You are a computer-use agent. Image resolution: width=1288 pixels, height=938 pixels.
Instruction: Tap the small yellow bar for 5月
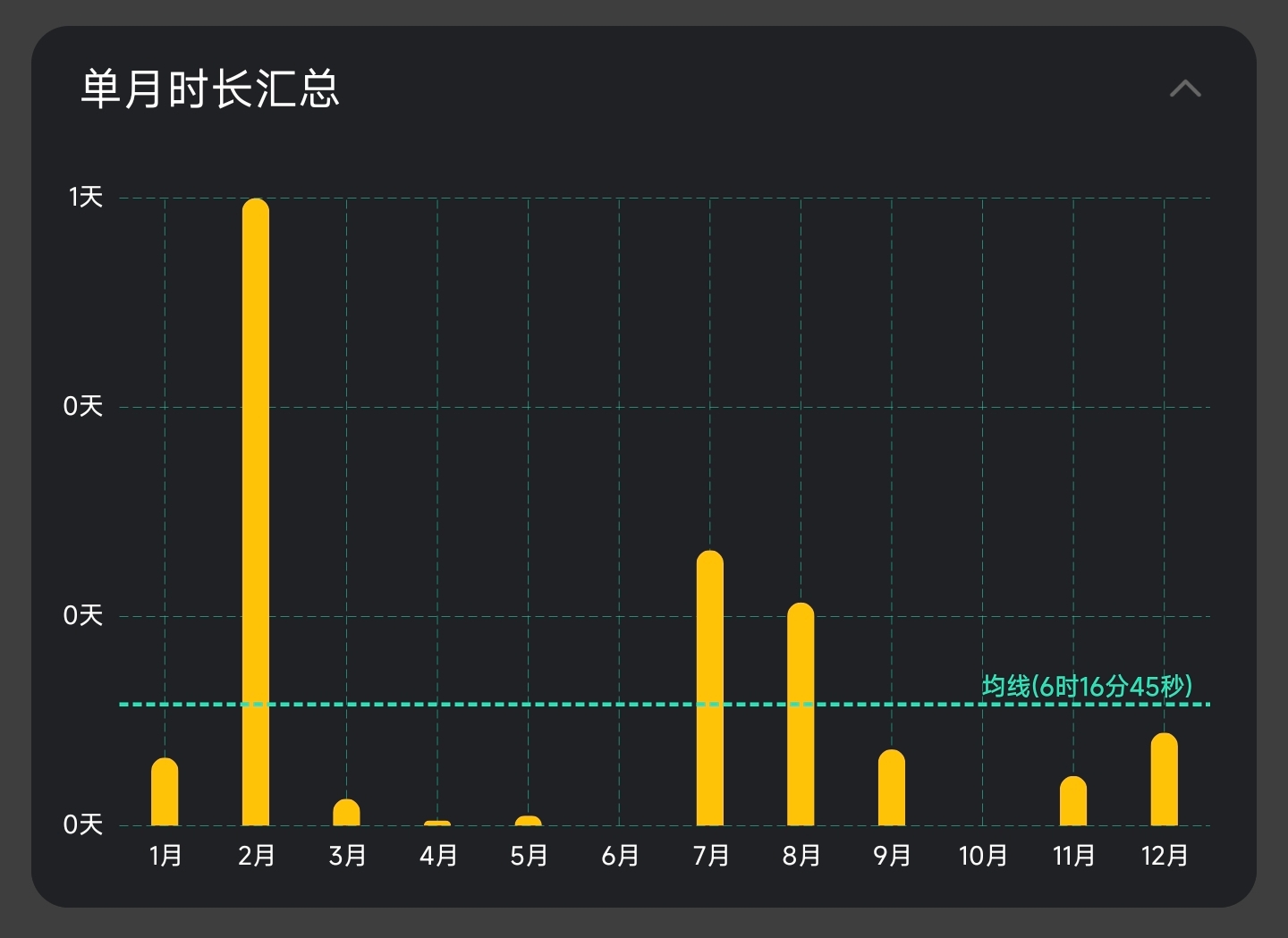529,821
